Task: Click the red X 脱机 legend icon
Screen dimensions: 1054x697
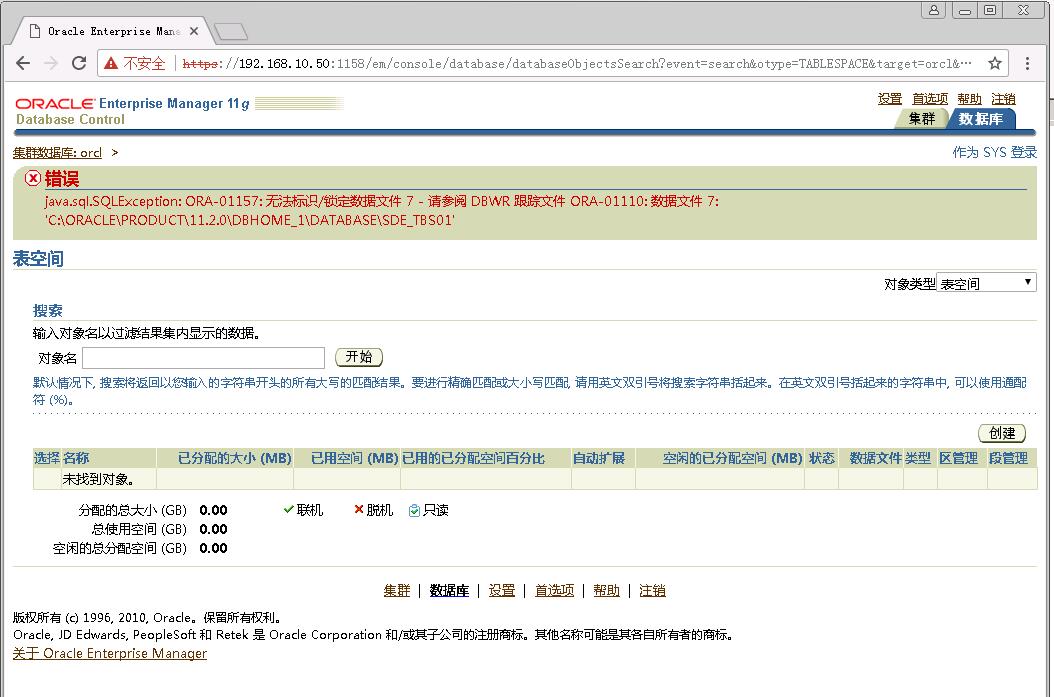Action: click(359, 509)
